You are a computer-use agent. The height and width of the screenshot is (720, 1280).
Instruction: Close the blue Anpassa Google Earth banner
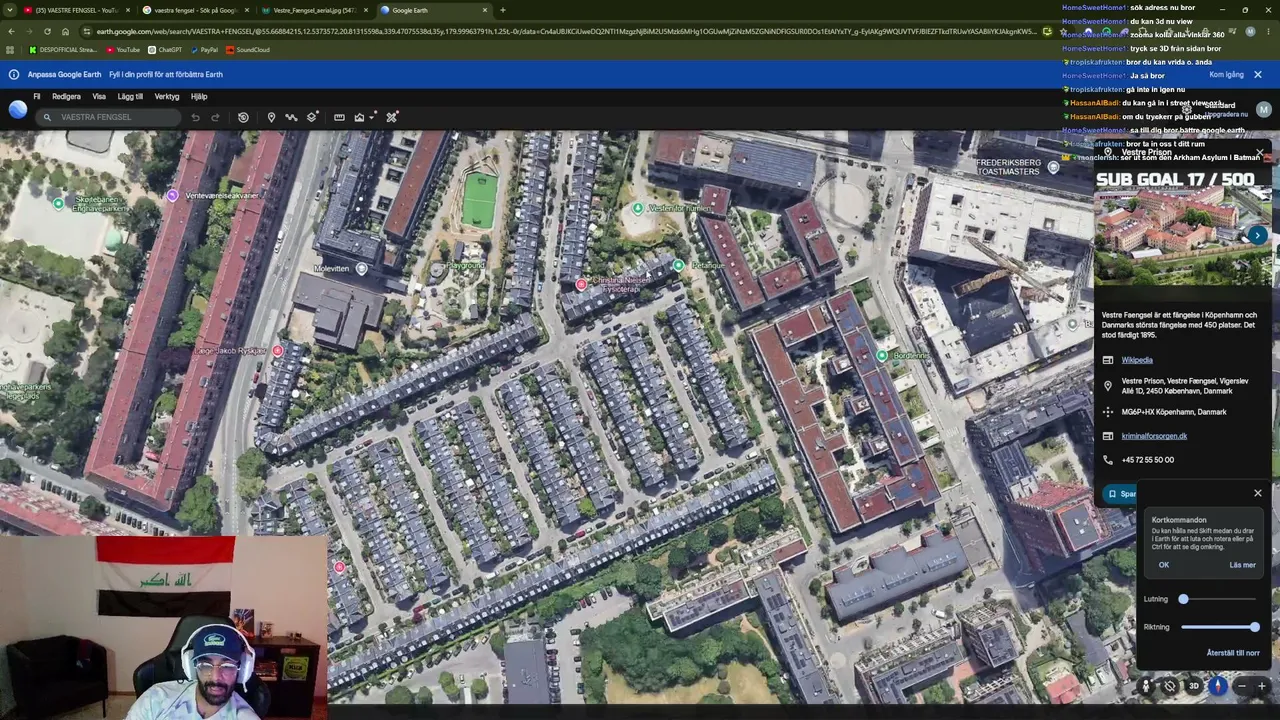pos(1258,75)
